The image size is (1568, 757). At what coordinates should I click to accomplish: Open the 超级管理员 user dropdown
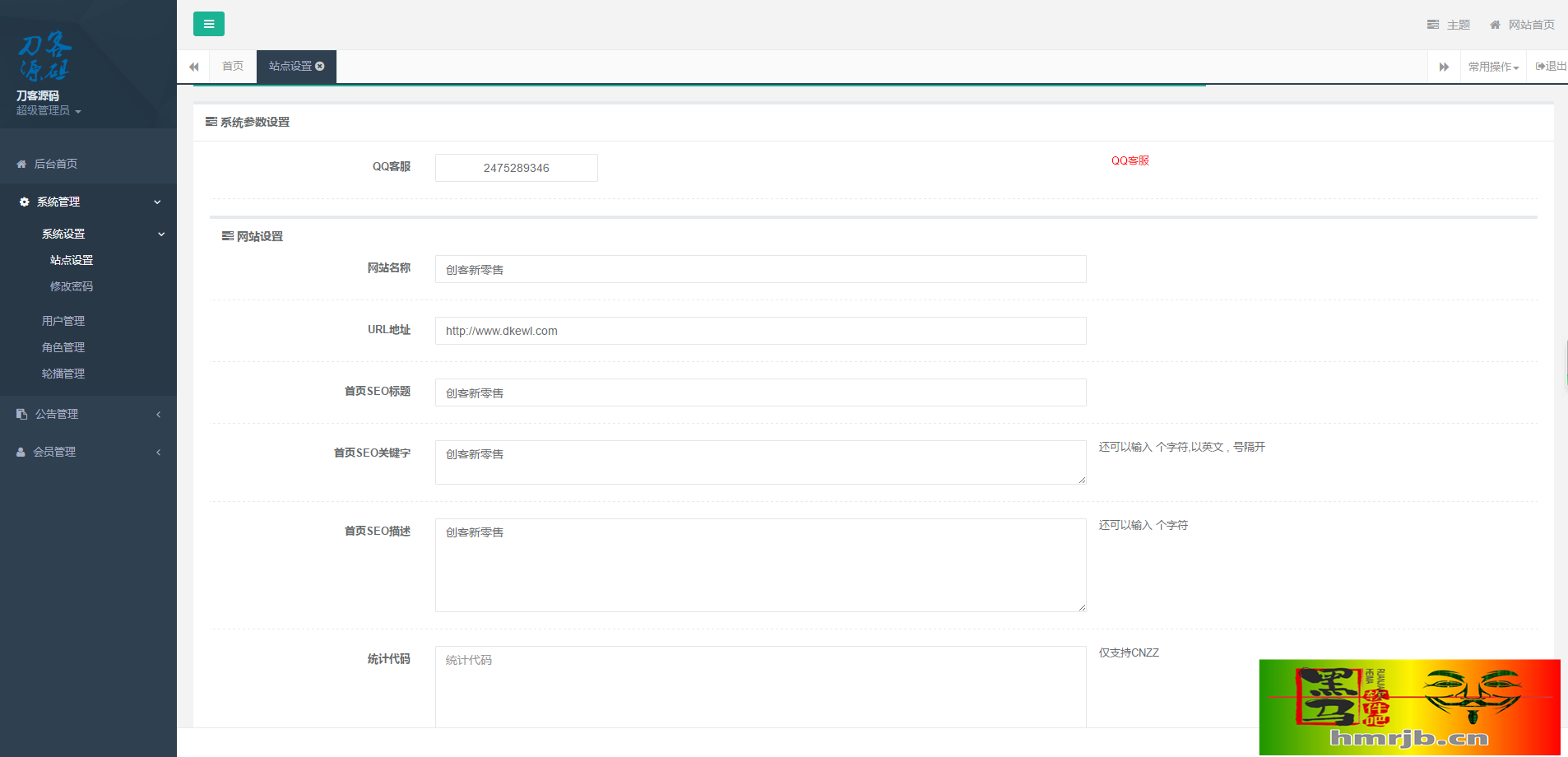click(49, 110)
